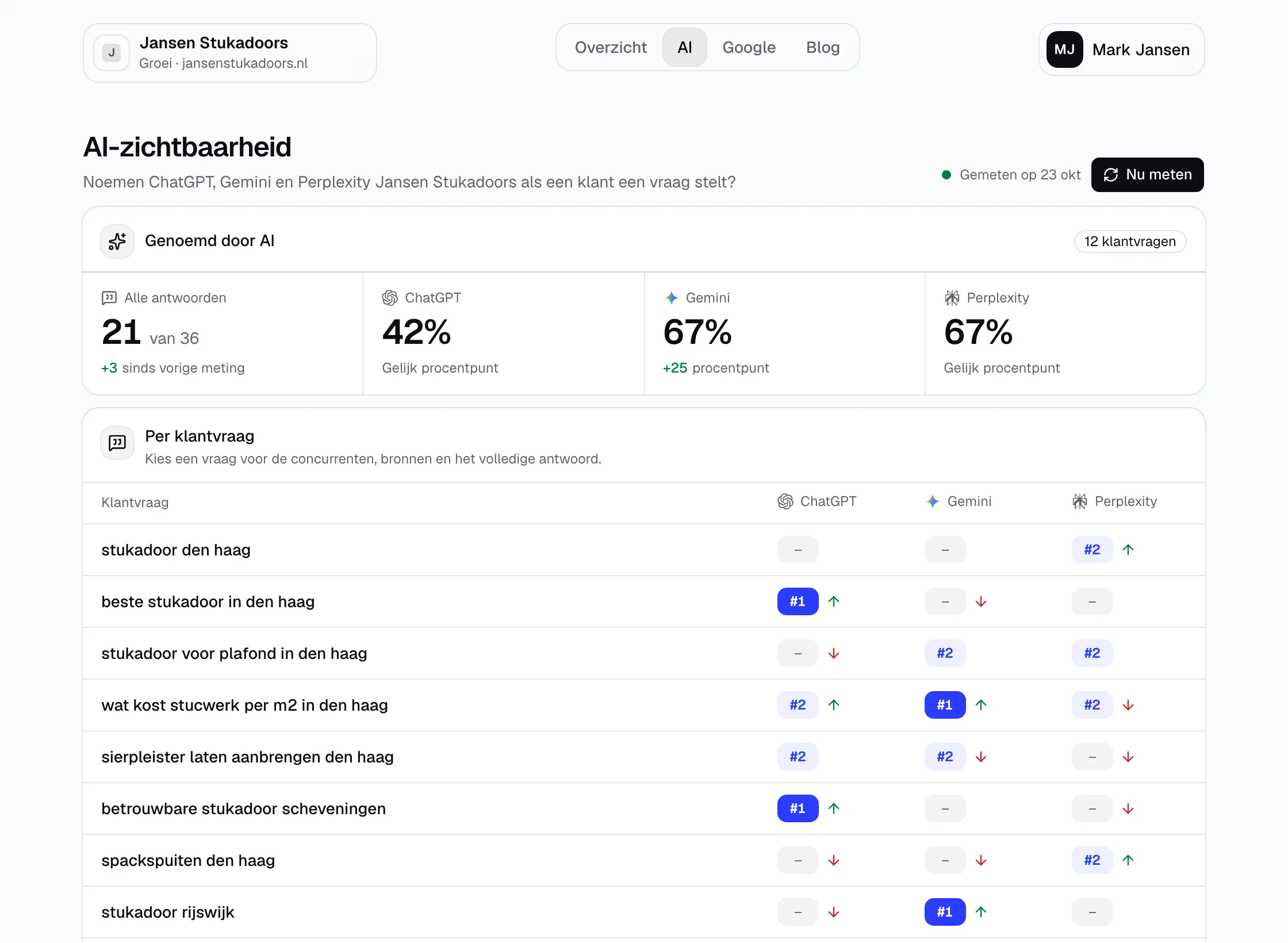Viewport: 1288px width, 943px height.
Task: Open the Jansen Stukadoors site selector
Action: 230,53
